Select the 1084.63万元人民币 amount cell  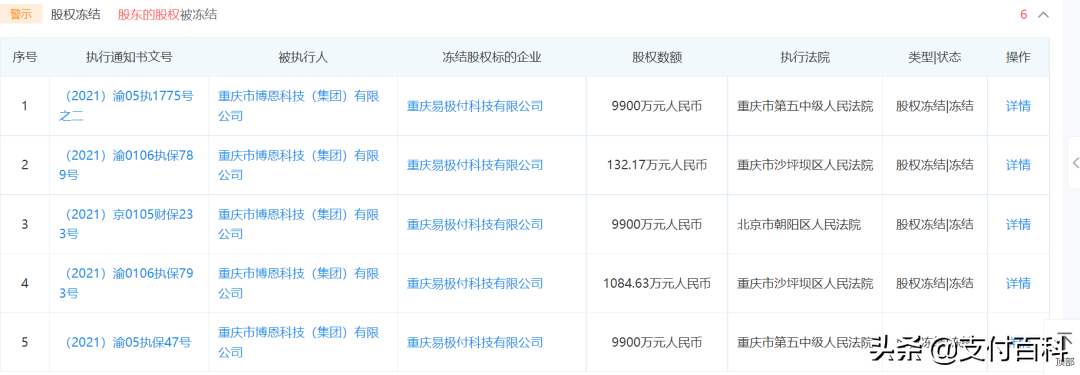point(656,283)
